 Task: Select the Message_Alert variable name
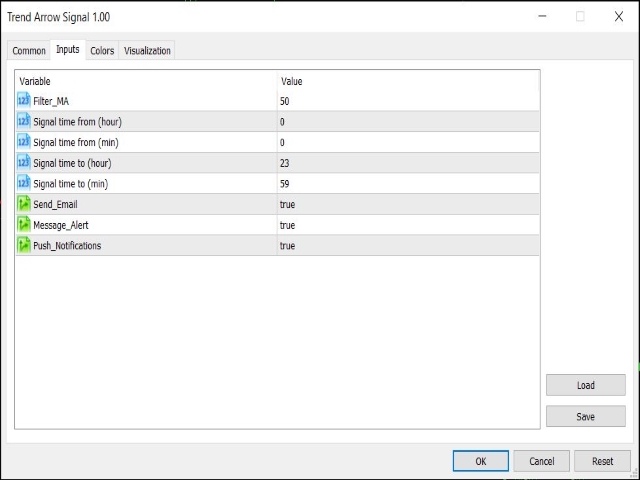coord(61,225)
